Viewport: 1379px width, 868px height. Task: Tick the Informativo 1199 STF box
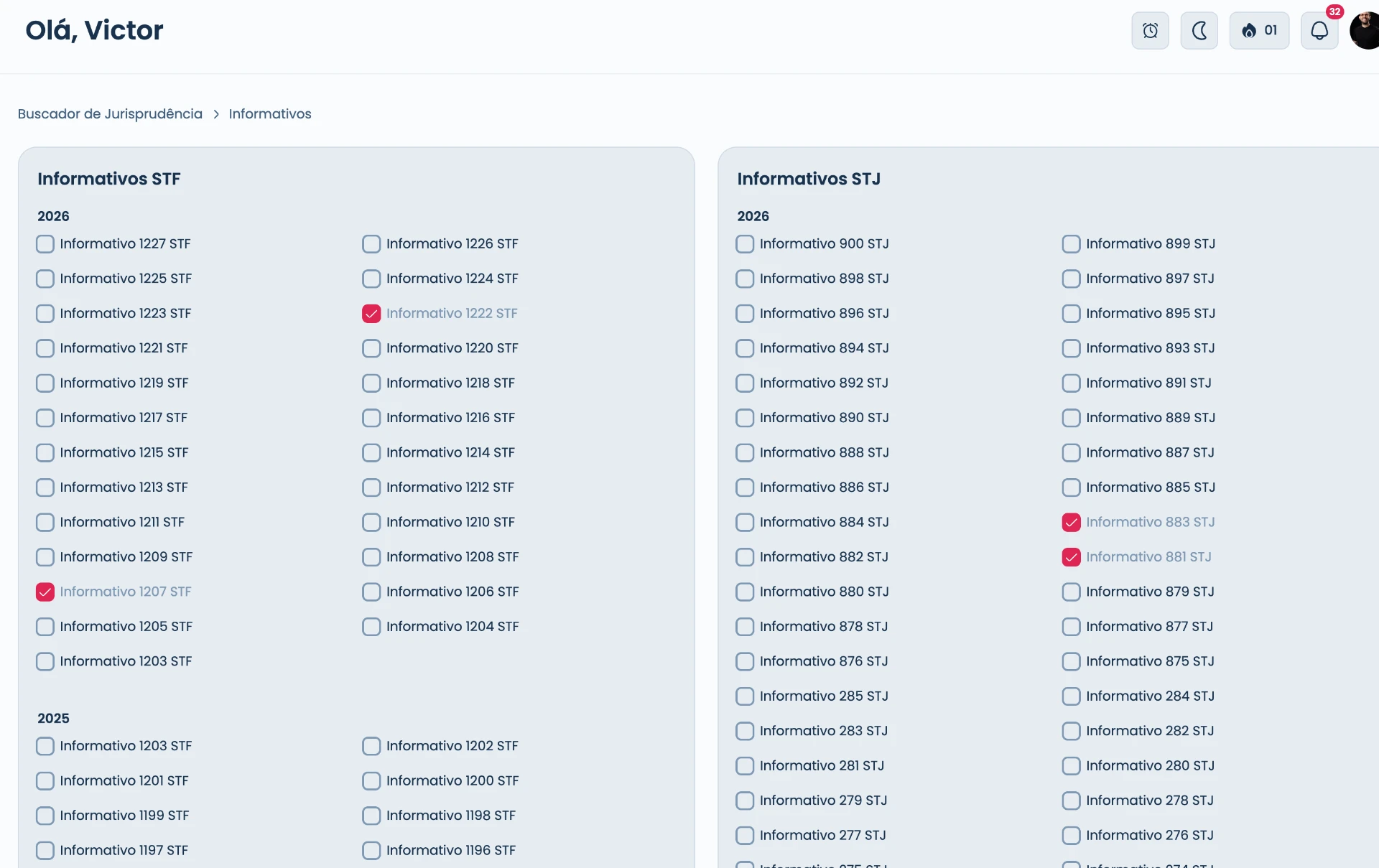click(x=45, y=816)
